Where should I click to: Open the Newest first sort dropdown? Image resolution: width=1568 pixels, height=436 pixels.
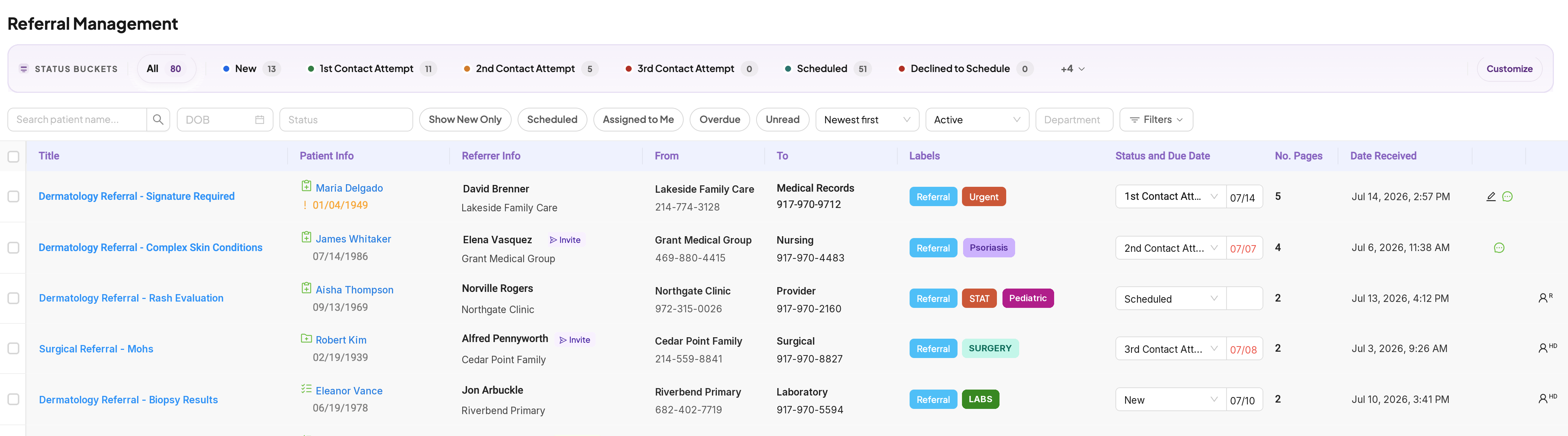867,120
